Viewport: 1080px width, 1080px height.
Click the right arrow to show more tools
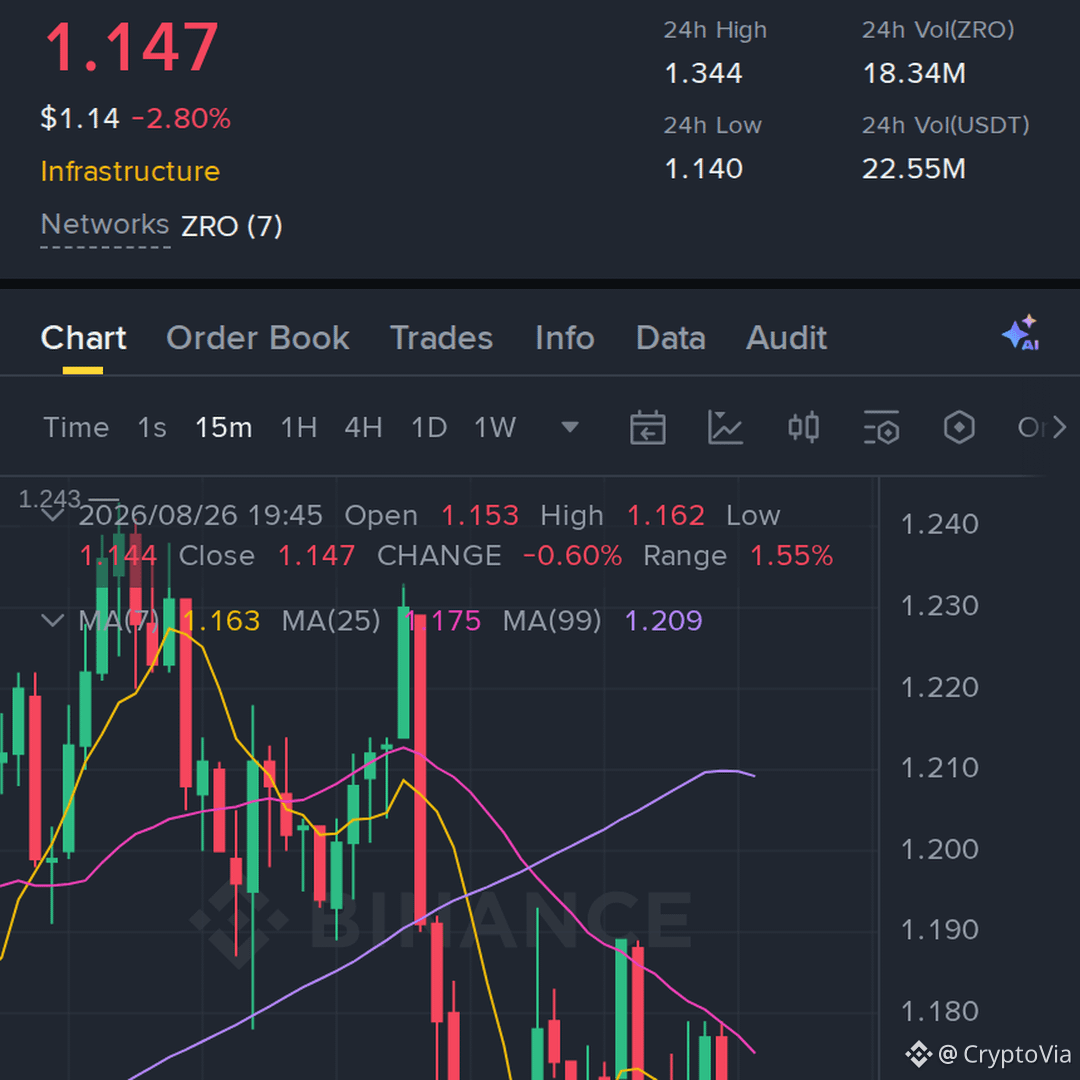point(1059,428)
